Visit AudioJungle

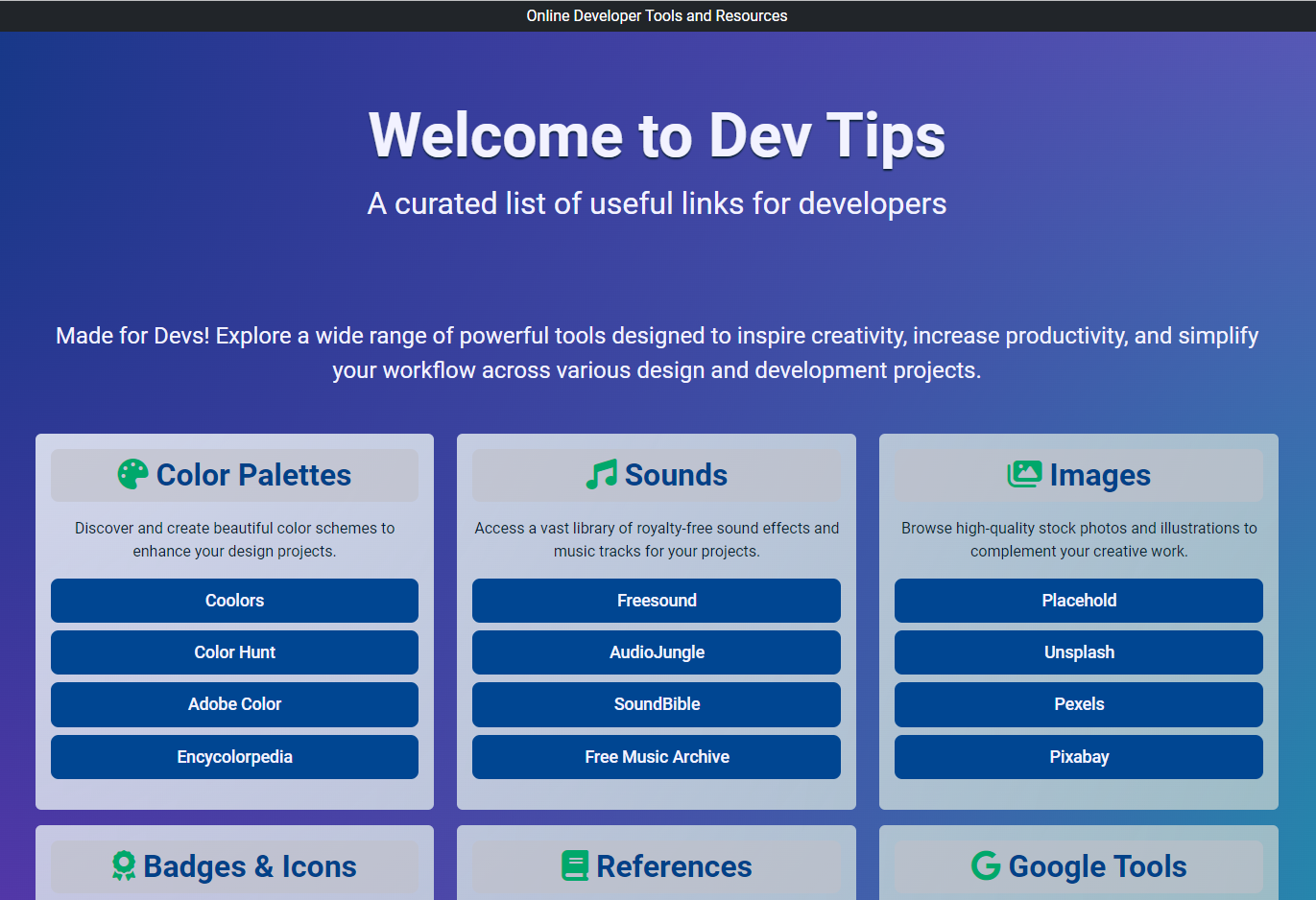tap(657, 652)
